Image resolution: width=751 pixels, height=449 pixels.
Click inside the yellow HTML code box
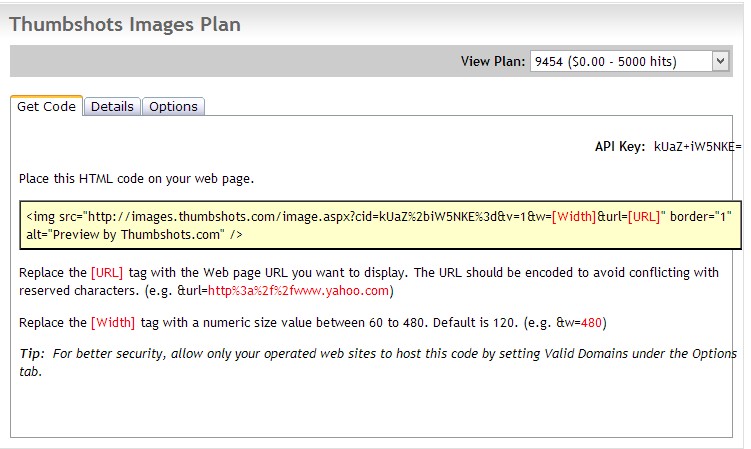click(380, 226)
